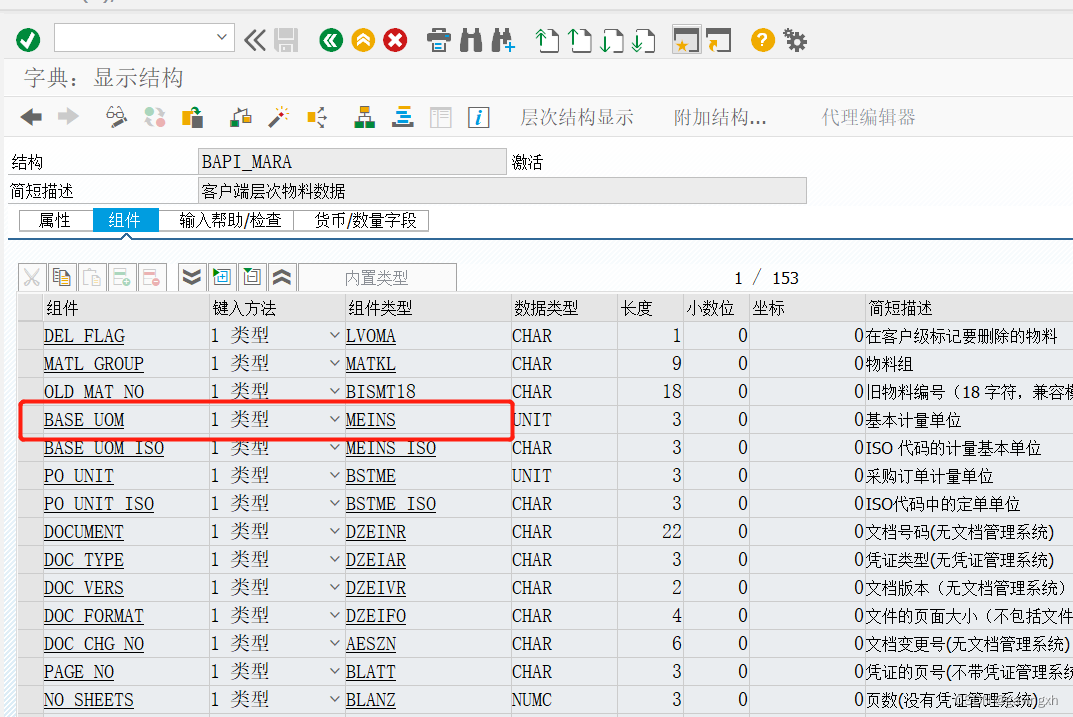Click the Print icon

coord(439,40)
